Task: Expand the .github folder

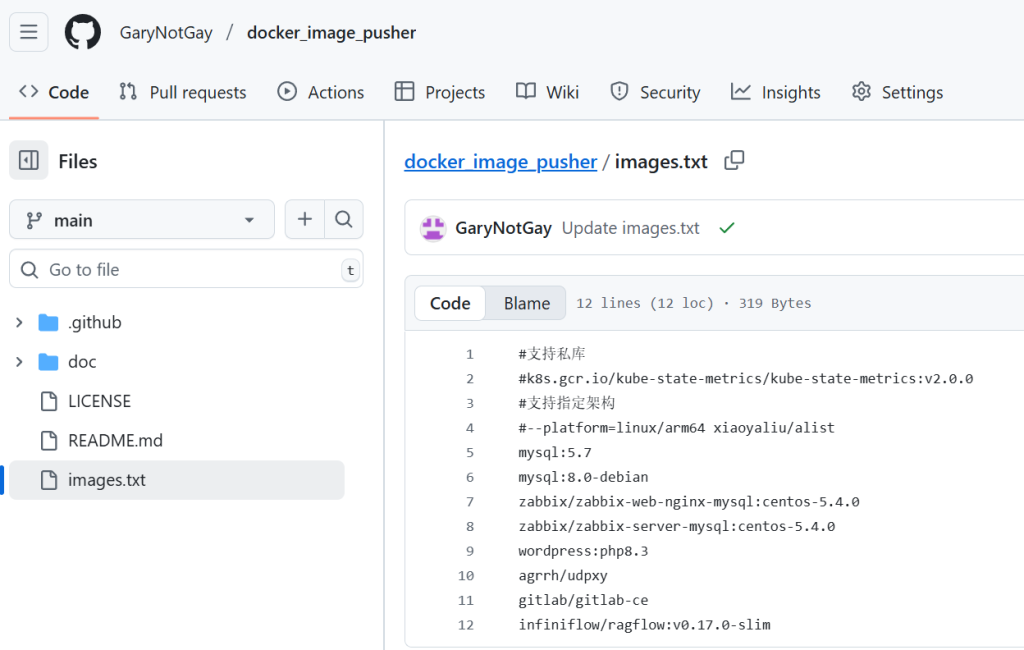Action: [x=19, y=323]
